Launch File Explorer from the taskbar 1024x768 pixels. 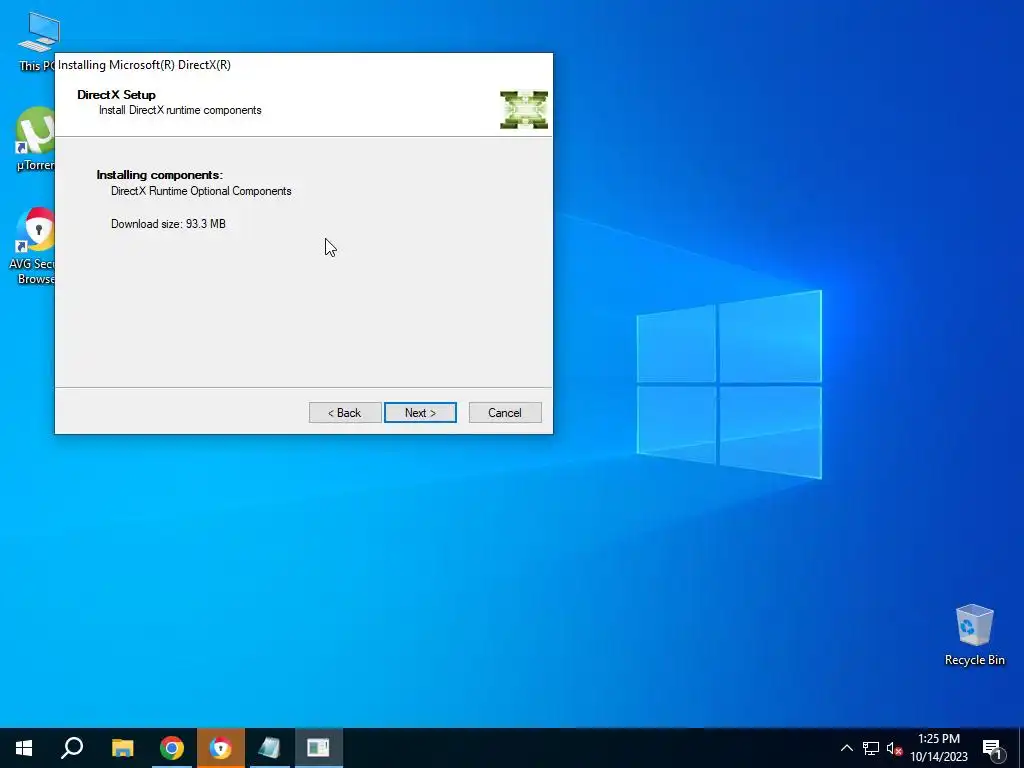(122, 748)
